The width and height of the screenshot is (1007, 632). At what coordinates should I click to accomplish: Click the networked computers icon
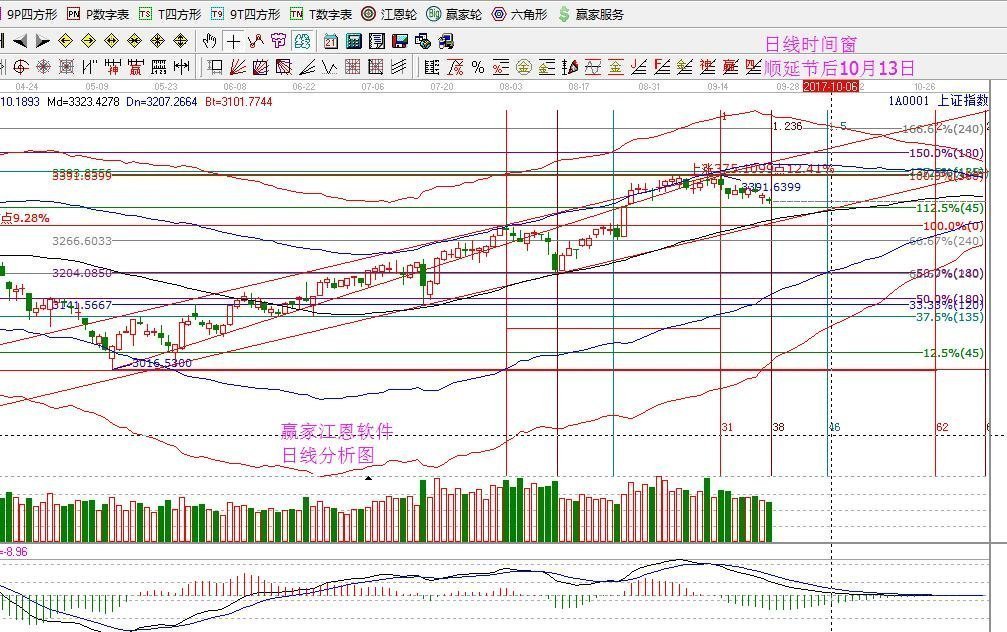click(446, 41)
